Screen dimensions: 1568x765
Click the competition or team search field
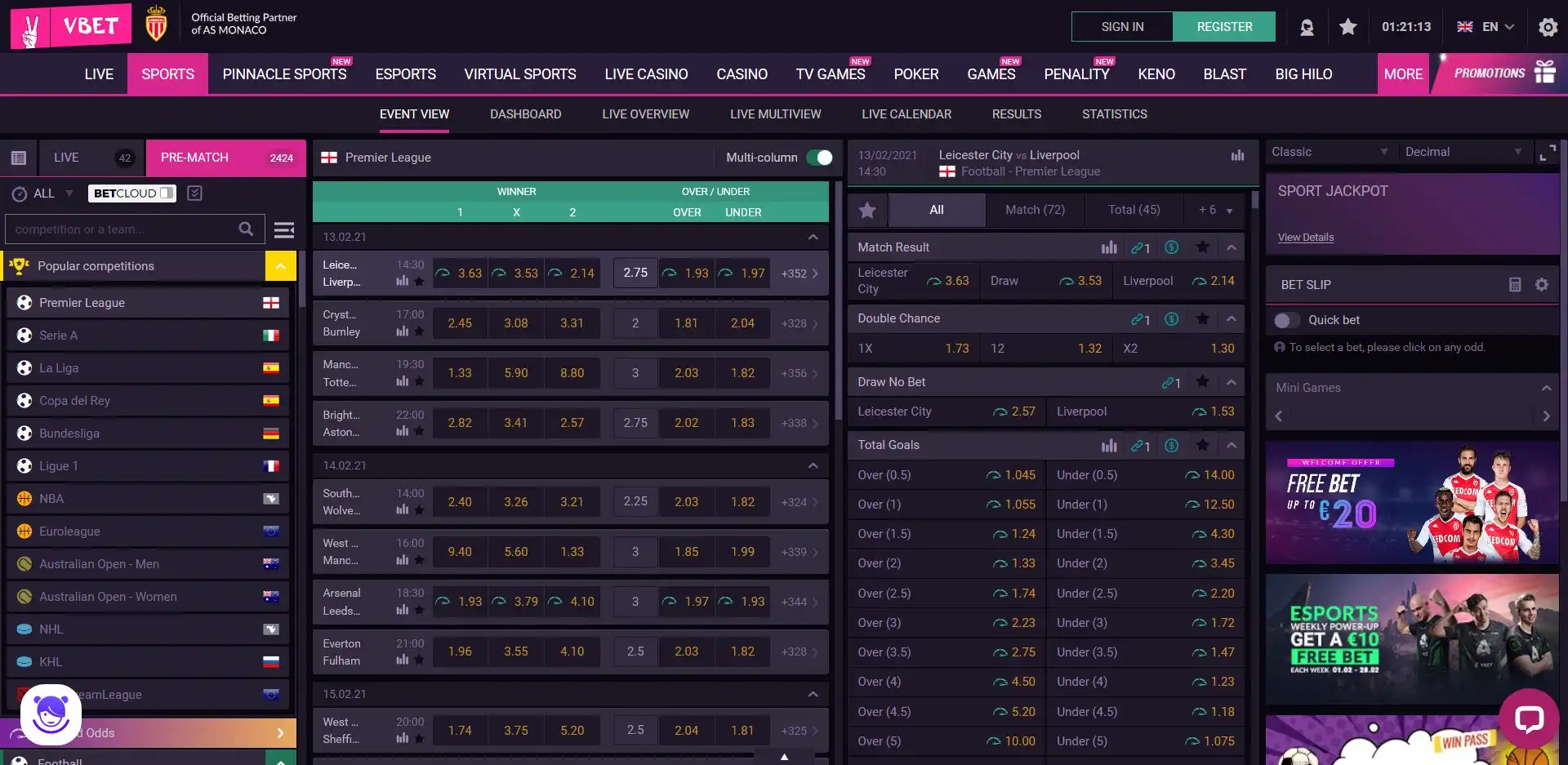coord(122,229)
